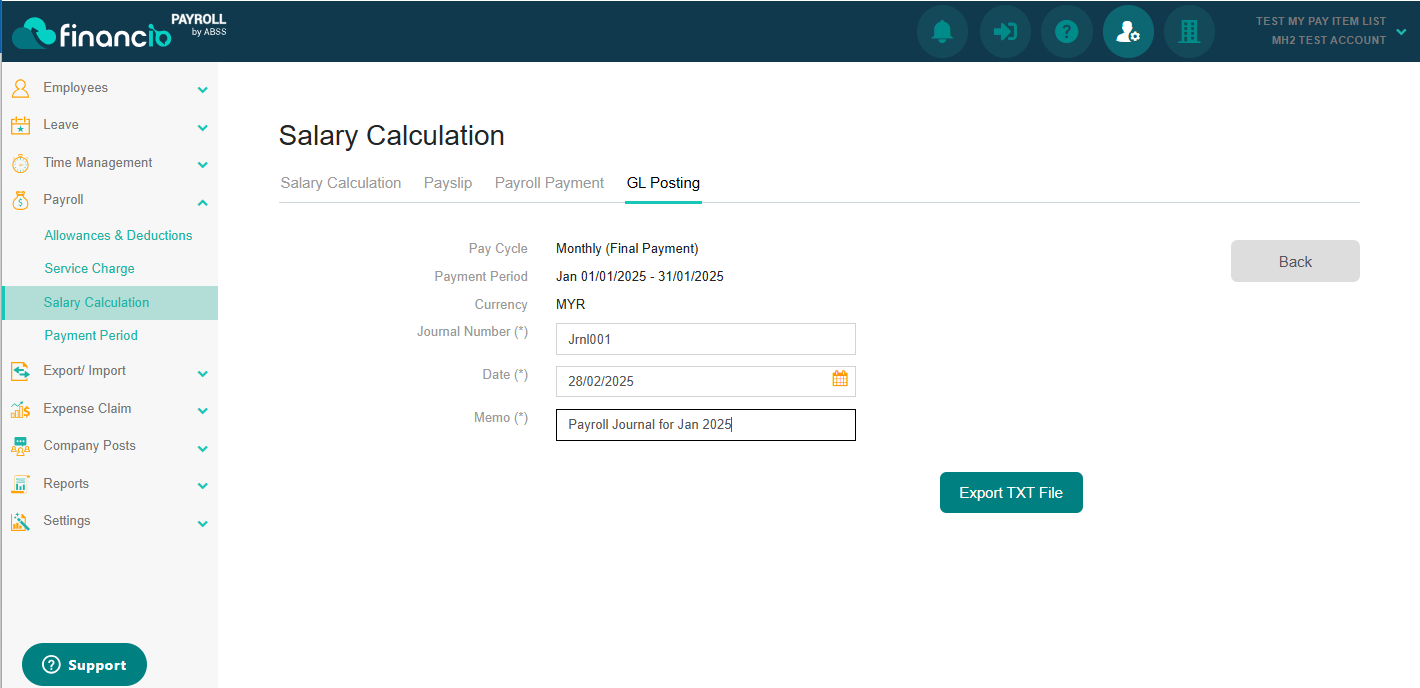Switch to the Payslip tab
Screen dimensions: 1420x688
[x=448, y=183]
